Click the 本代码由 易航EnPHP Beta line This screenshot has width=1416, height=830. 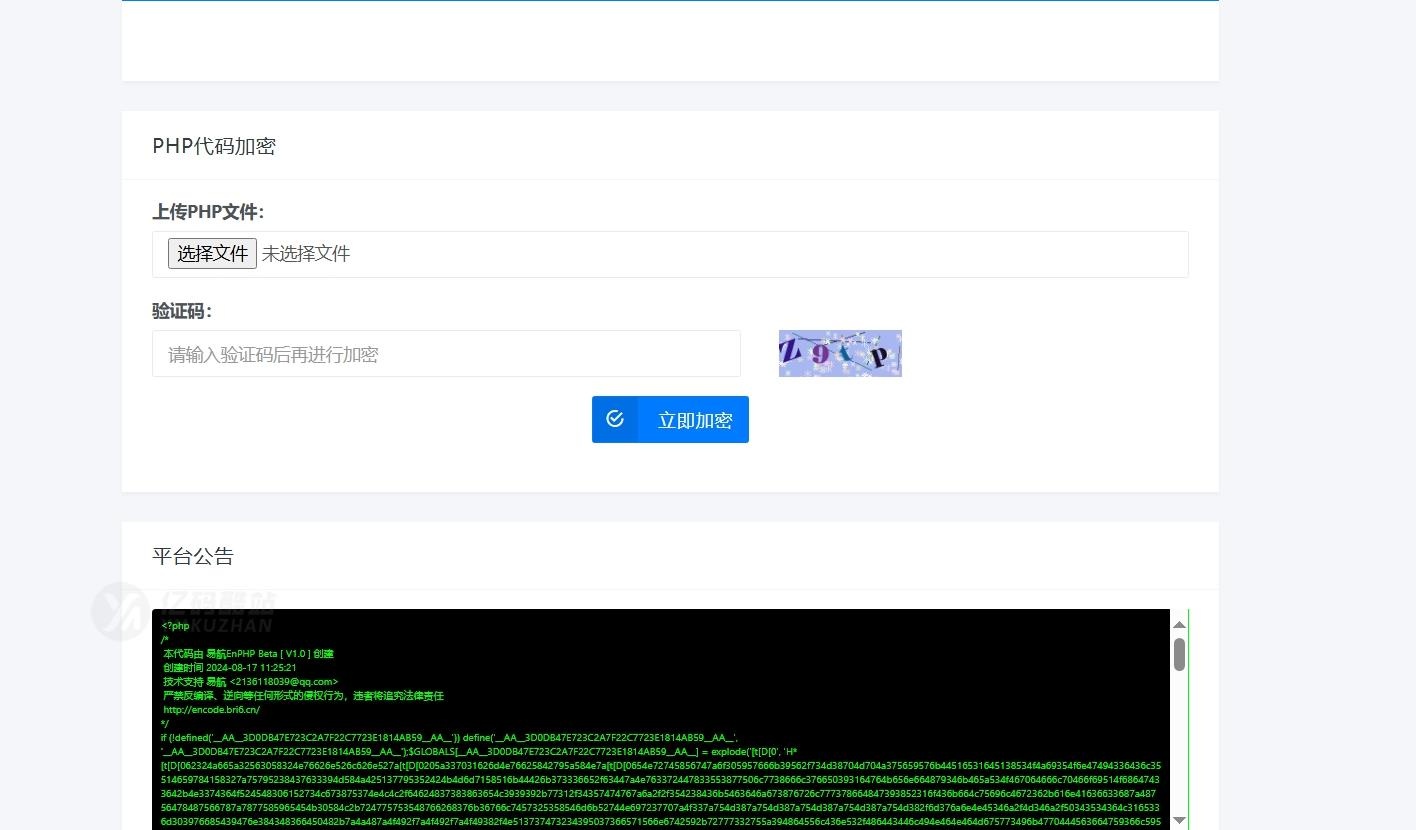coord(248,653)
